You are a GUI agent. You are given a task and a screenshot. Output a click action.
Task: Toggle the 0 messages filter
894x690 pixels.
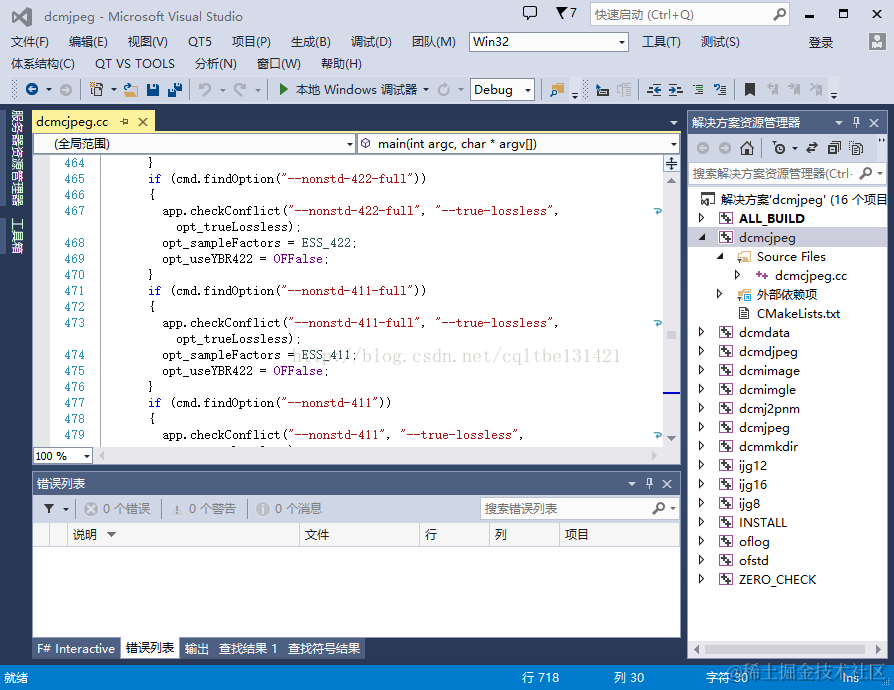pos(289,509)
